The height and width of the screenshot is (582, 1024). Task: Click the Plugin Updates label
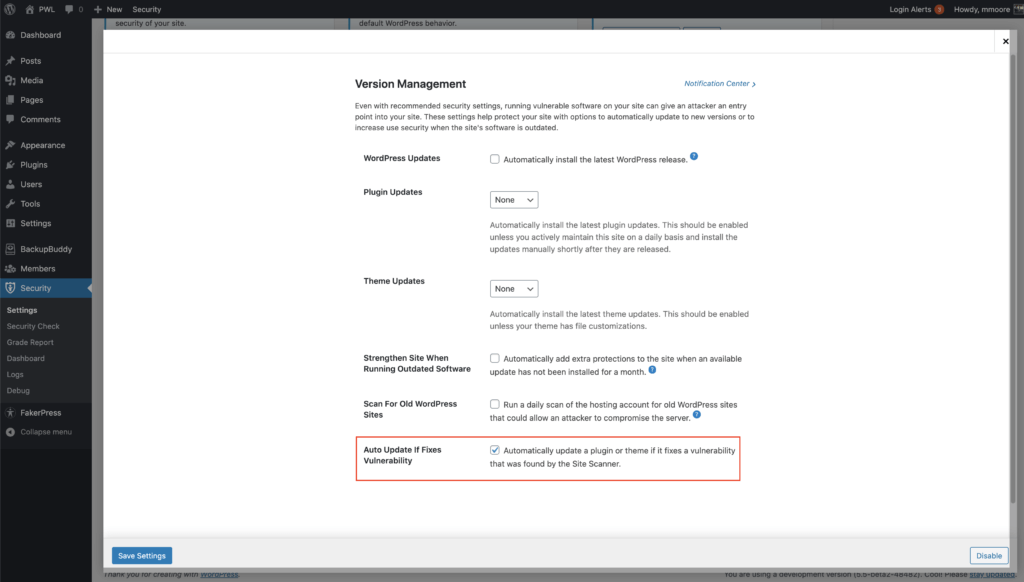[x=392, y=192]
